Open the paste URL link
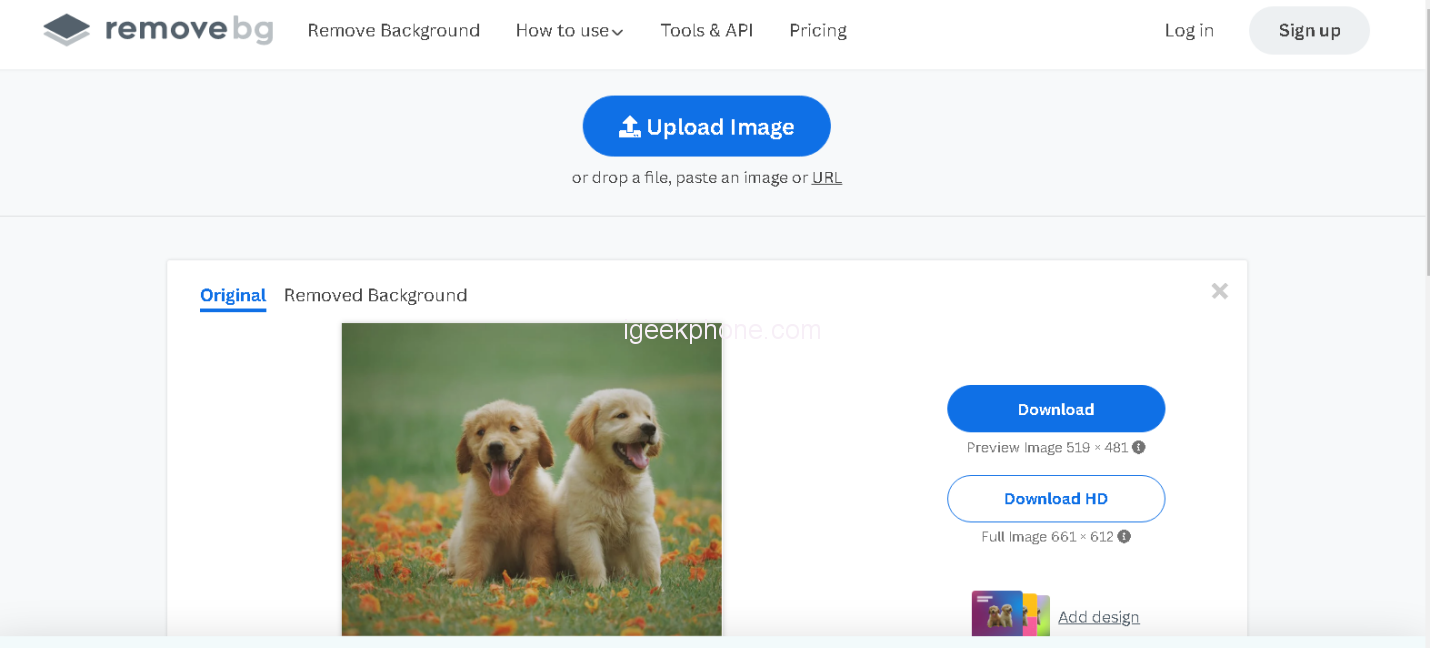The height and width of the screenshot is (648, 1430). click(826, 177)
